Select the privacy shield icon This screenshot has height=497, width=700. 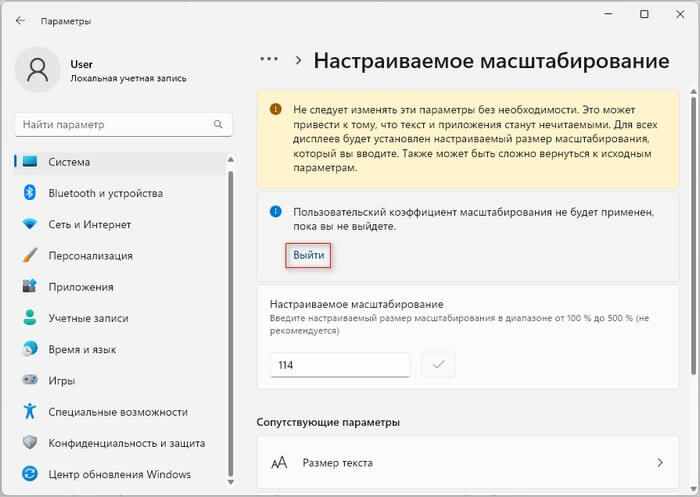(30, 443)
